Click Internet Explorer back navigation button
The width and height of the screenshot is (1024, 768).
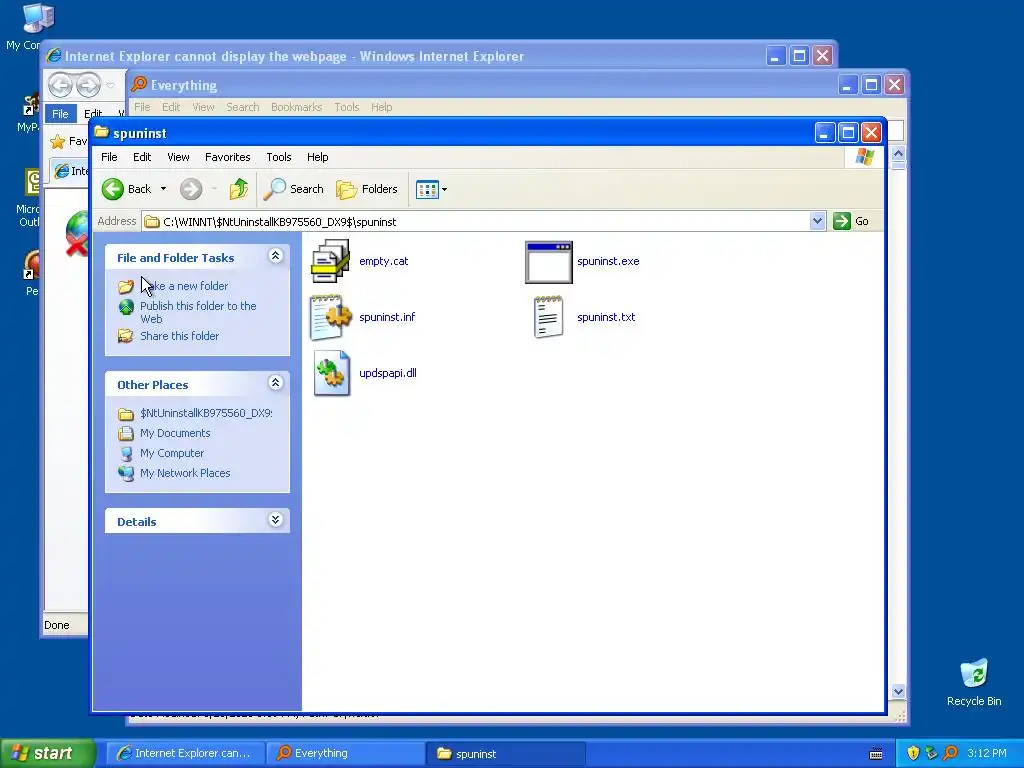pos(61,85)
